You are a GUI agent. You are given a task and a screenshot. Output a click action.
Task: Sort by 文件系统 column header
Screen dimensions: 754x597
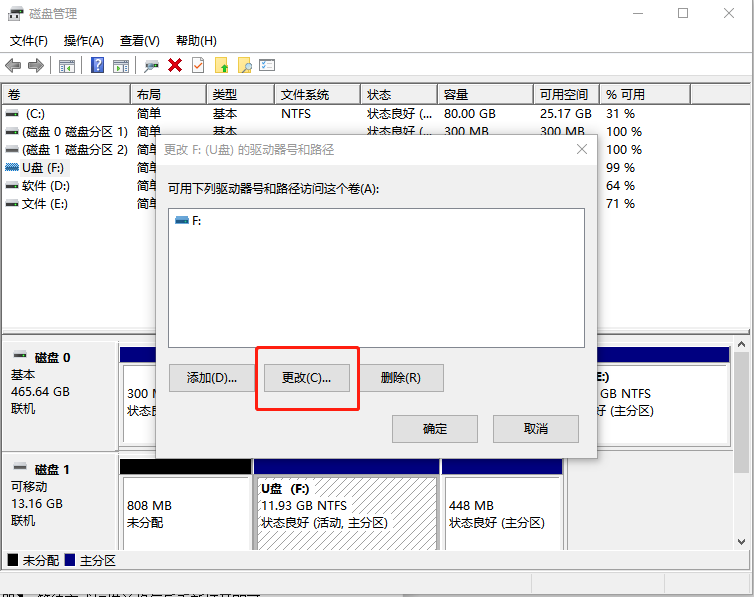(x=317, y=95)
